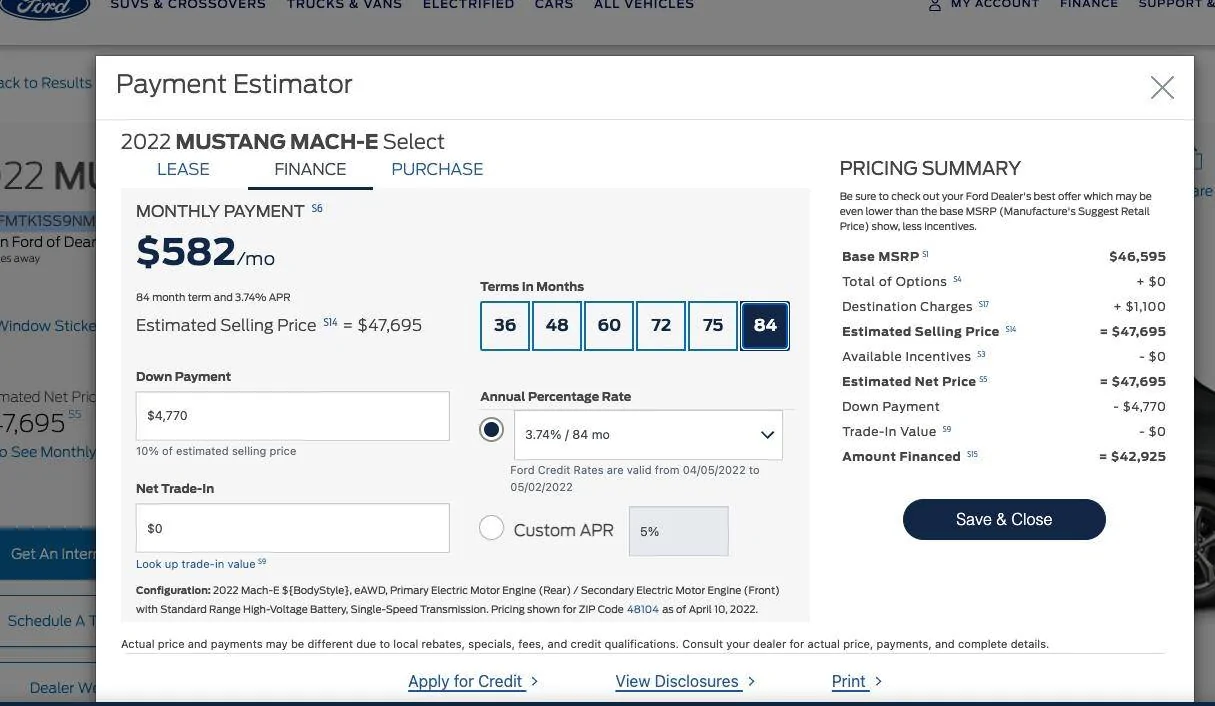Viewport: 1215px width, 706px height.
Task: Click the $582/mo monthly payment amount
Action: (x=205, y=253)
